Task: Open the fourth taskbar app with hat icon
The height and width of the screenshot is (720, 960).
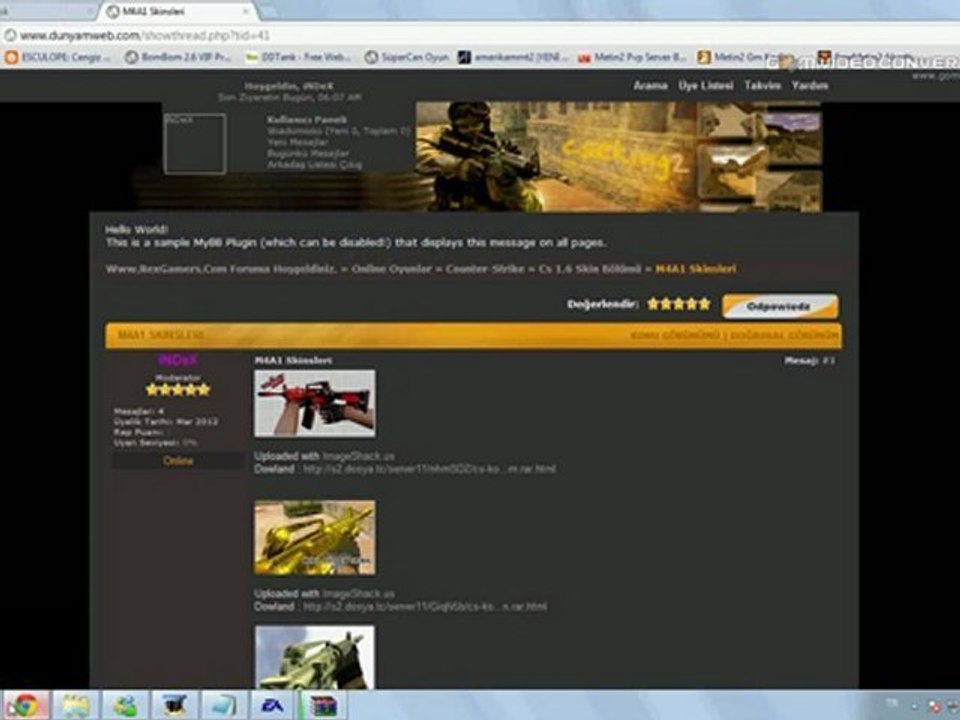Action: pyautogui.click(x=174, y=705)
